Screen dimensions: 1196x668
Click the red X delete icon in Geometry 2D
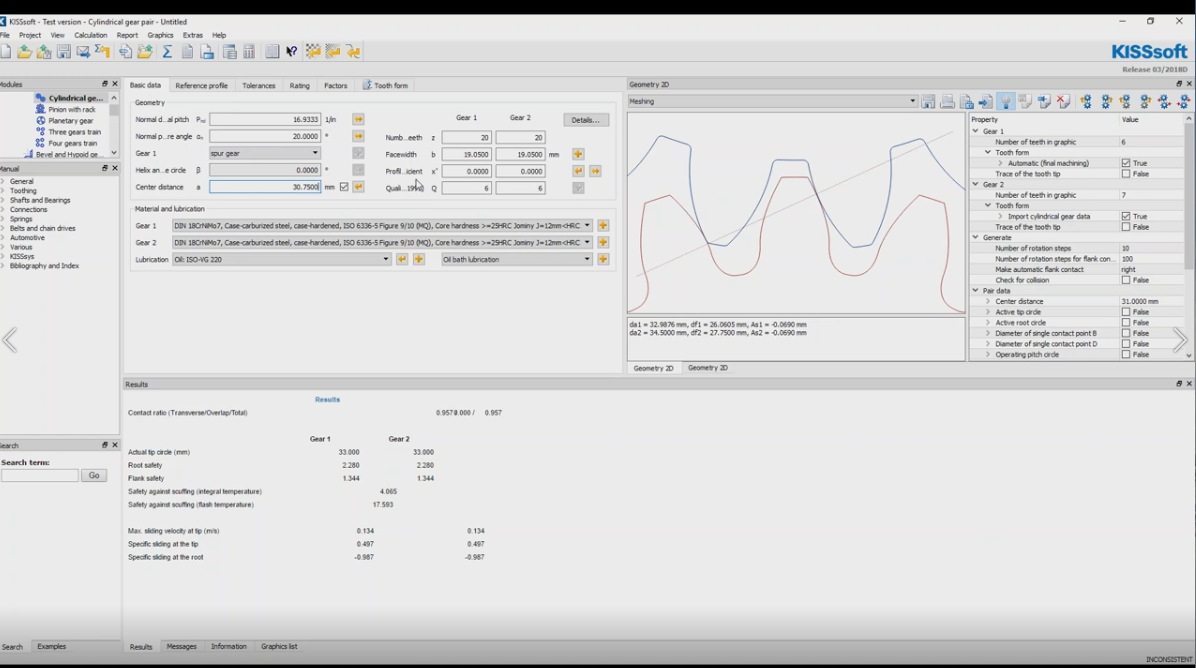point(1063,101)
